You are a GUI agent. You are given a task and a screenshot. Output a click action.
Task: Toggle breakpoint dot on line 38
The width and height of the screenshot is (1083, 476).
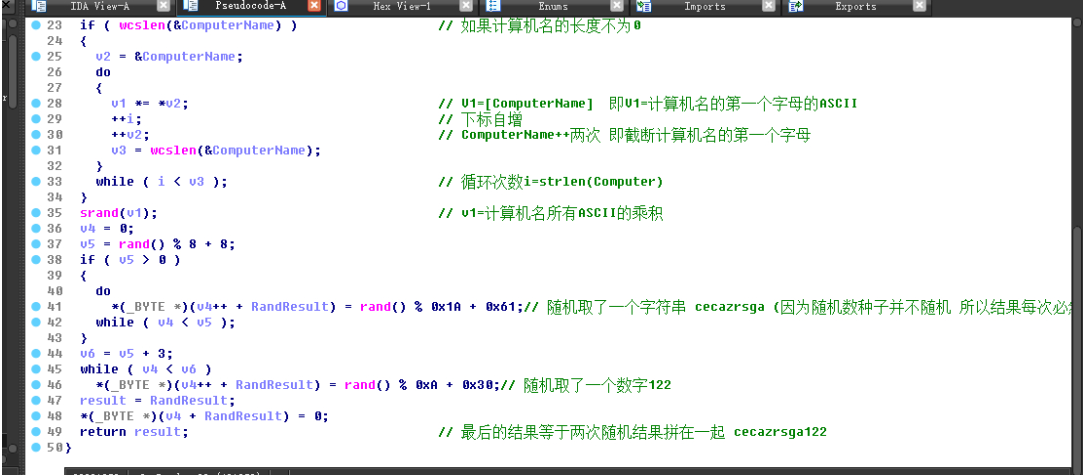[36, 260]
